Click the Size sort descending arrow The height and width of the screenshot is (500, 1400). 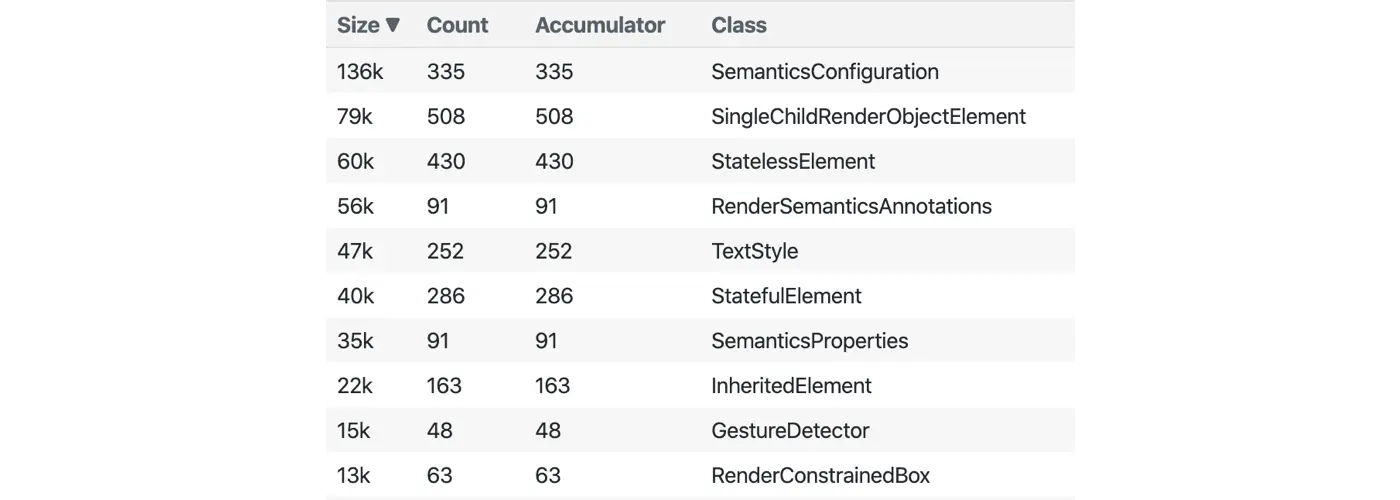393,26
